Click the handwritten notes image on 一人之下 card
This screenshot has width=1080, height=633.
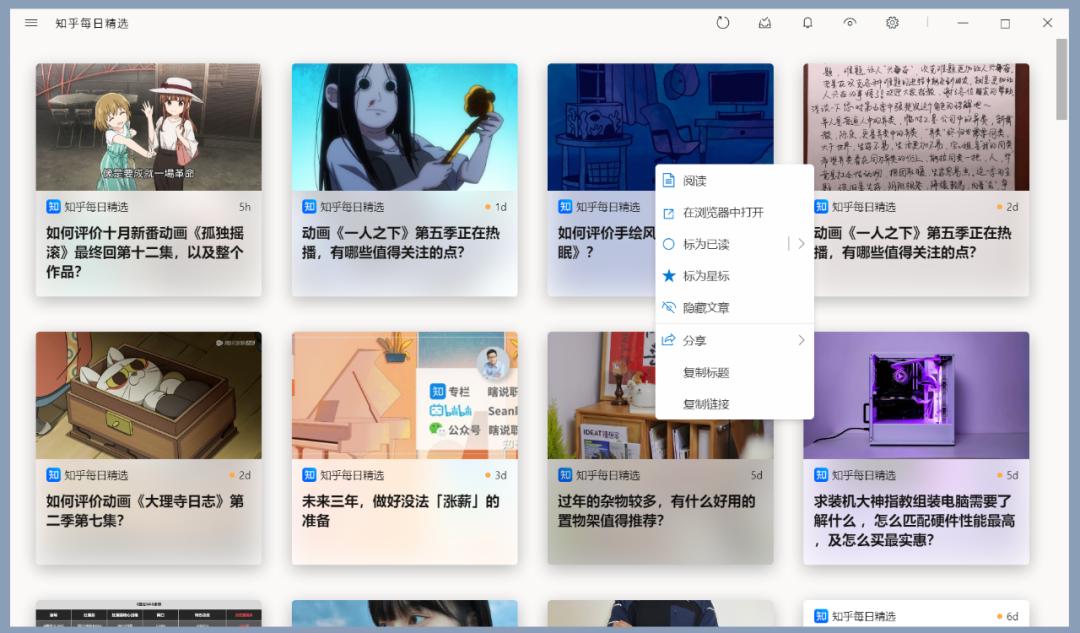[915, 125]
